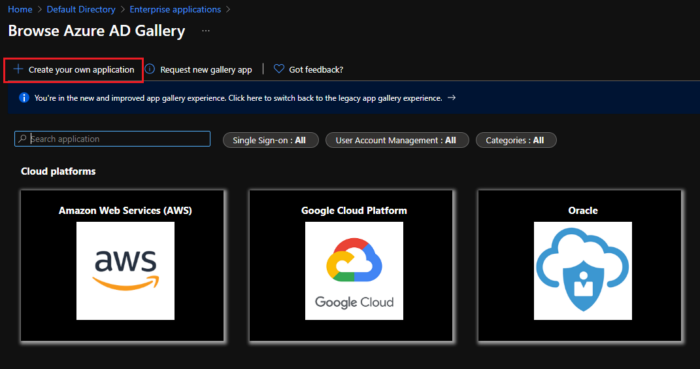Open the Single Sign-on filter
This screenshot has width=700, height=369.
click(x=271, y=140)
